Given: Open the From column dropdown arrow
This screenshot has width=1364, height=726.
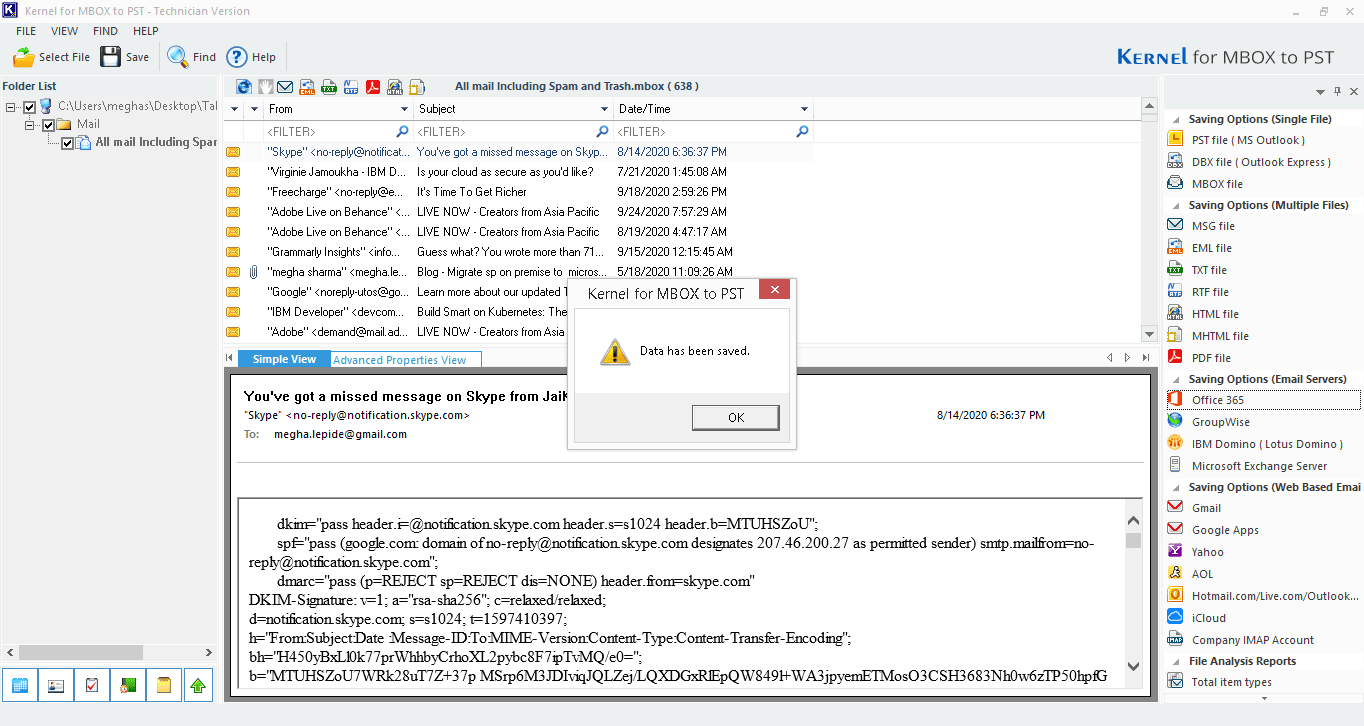Looking at the screenshot, I should click(405, 109).
